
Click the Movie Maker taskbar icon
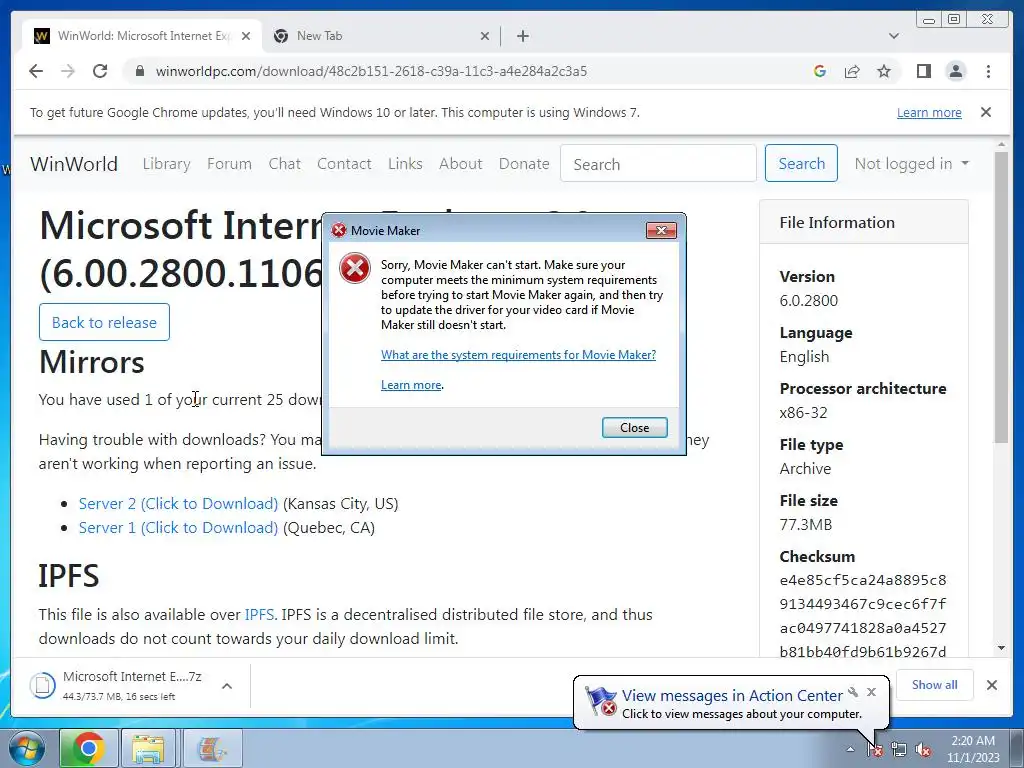coord(212,748)
